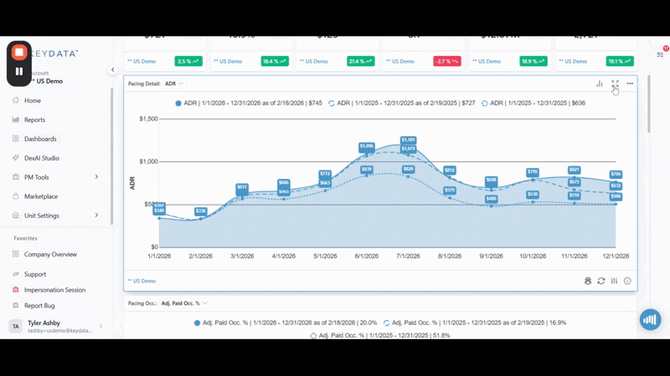Toggle Adj. Paid Occ. % 51.8% legend series
This screenshot has width=670, height=376.
point(380,335)
